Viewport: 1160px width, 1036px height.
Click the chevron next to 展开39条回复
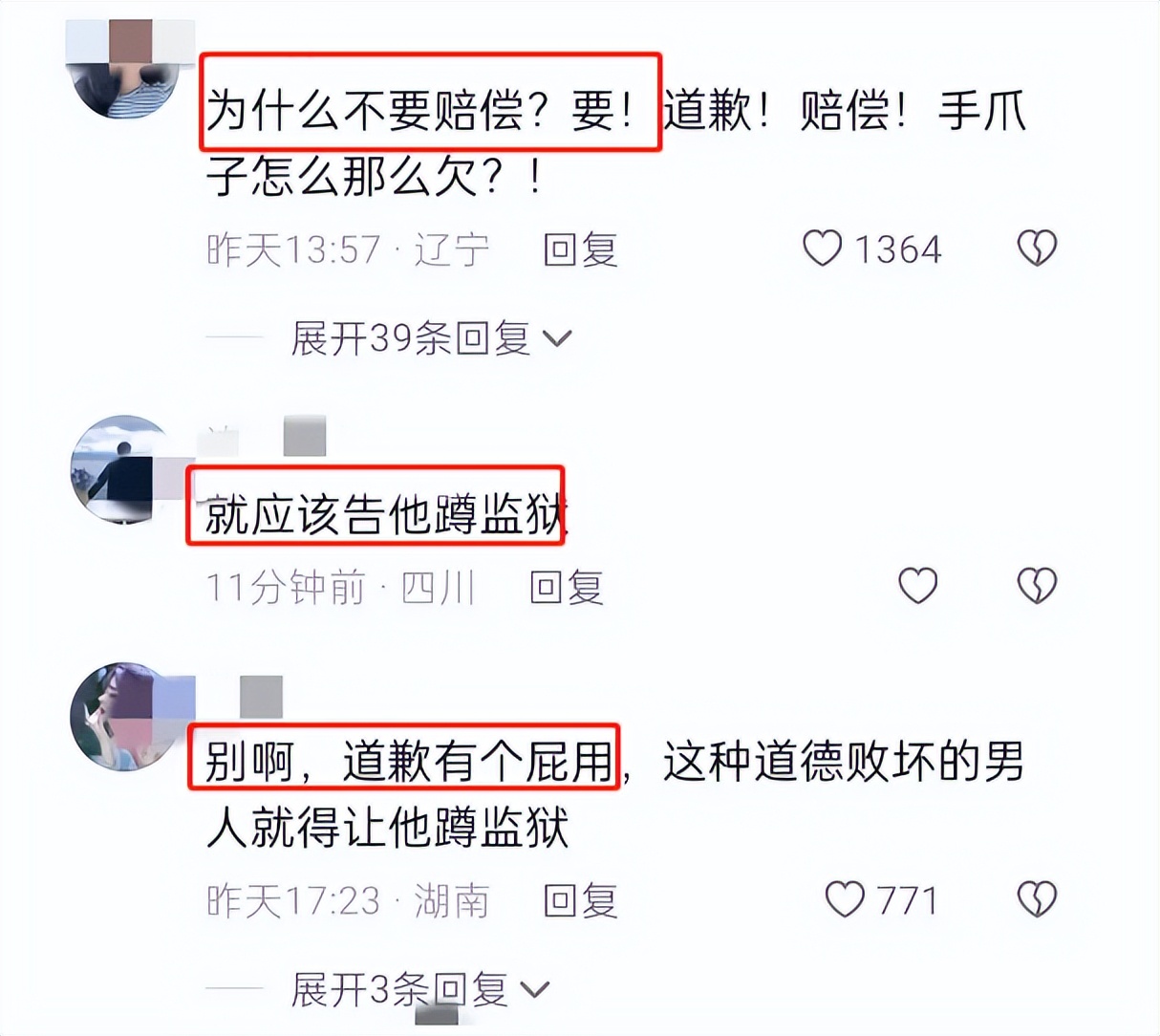(x=557, y=339)
